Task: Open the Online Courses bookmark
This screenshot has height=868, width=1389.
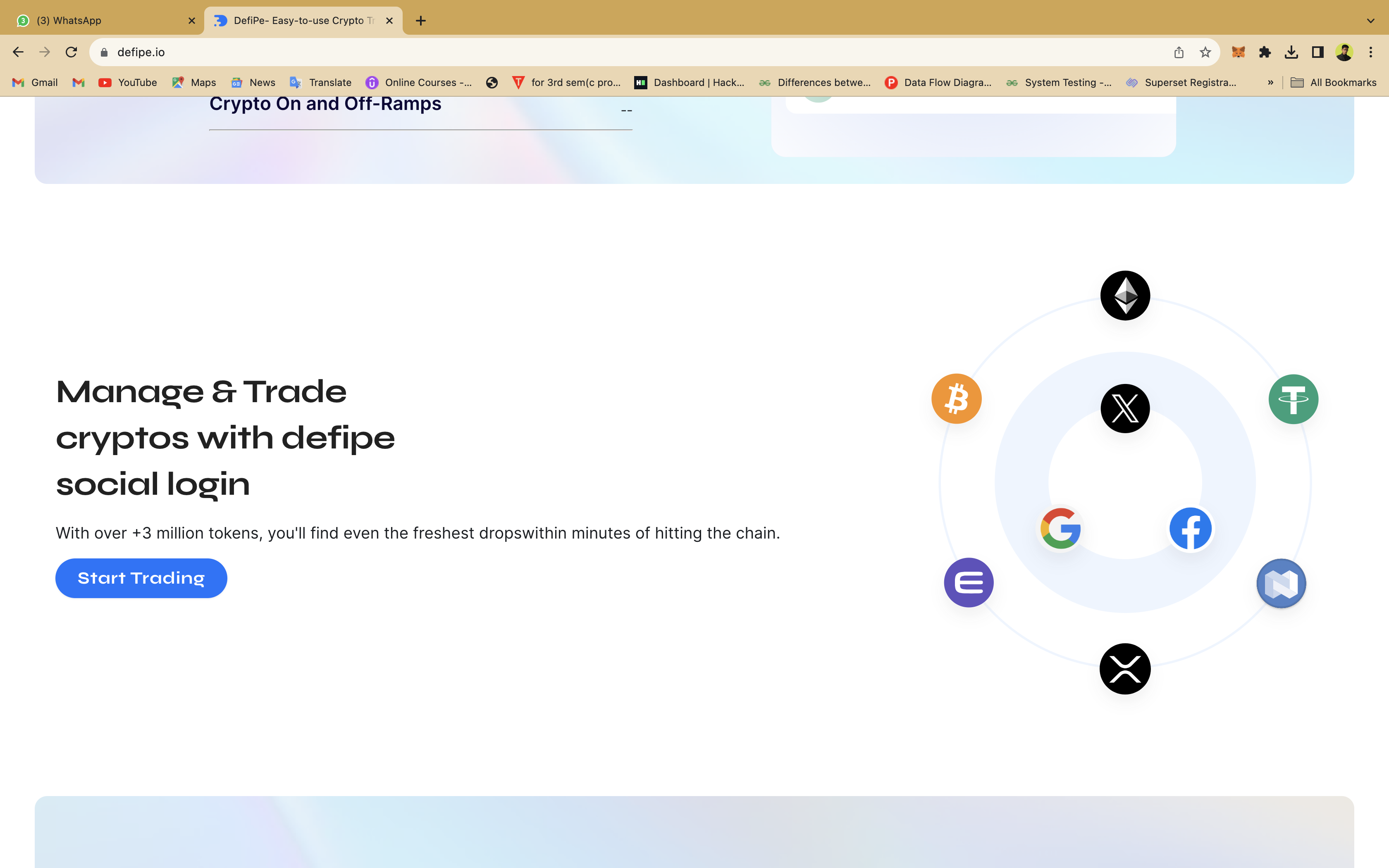Action: (x=419, y=83)
